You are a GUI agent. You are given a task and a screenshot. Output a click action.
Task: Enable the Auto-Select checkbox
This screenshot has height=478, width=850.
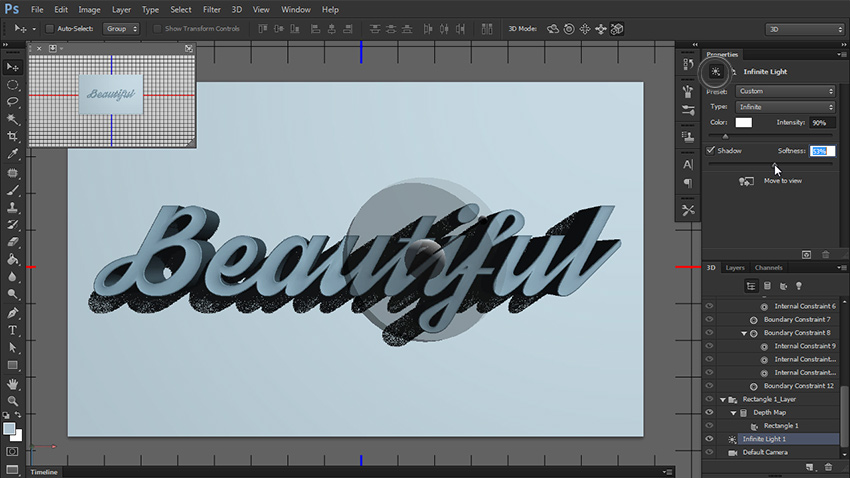coord(51,29)
